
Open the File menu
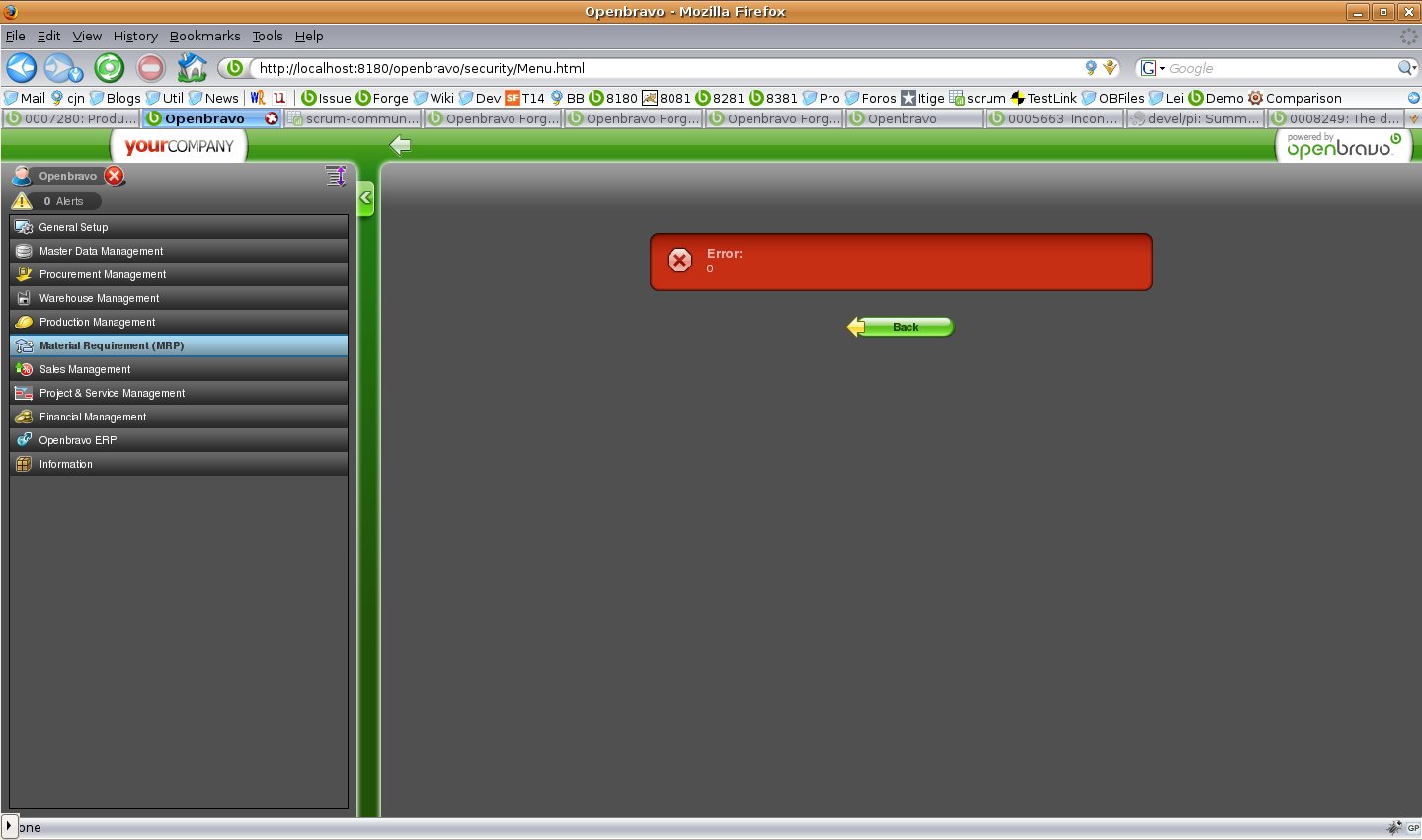(x=16, y=36)
